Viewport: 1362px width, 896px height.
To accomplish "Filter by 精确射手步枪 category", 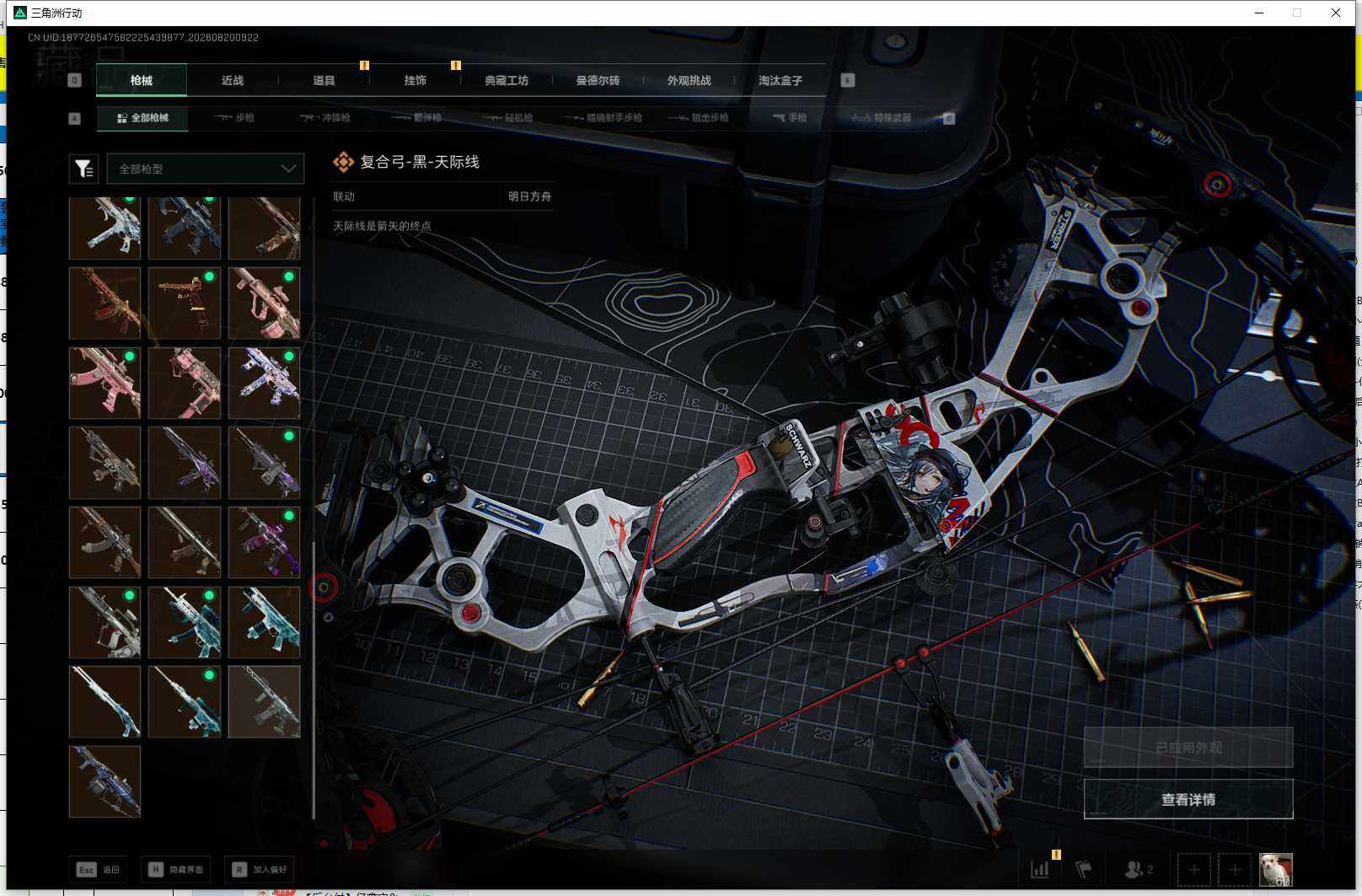I will point(603,118).
